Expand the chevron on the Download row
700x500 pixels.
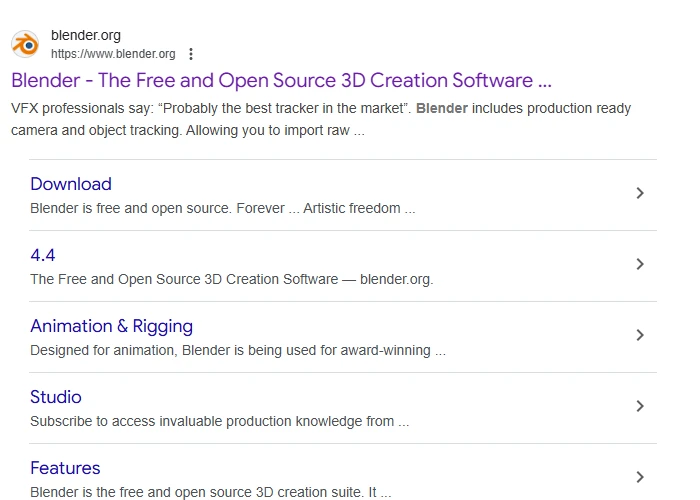[x=640, y=193]
